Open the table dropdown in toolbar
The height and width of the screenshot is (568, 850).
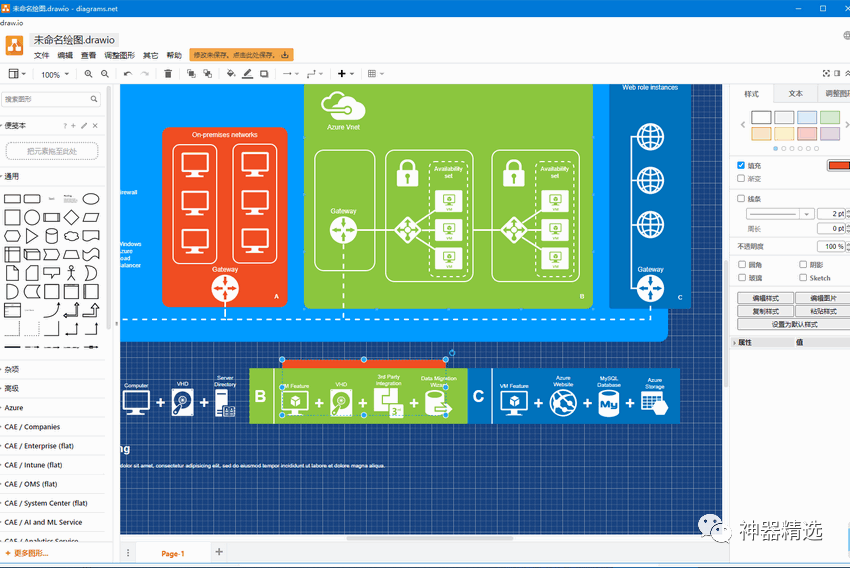(x=376, y=74)
